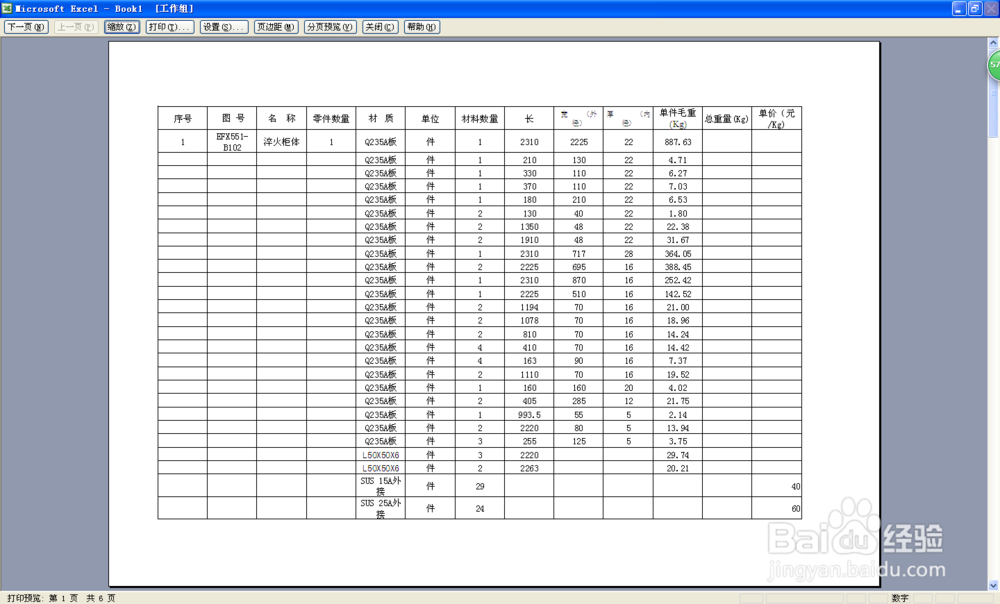Open 帮助 (Help) in preview toolbar
Viewport: 1000px width, 604px height.
coord(422,27)
